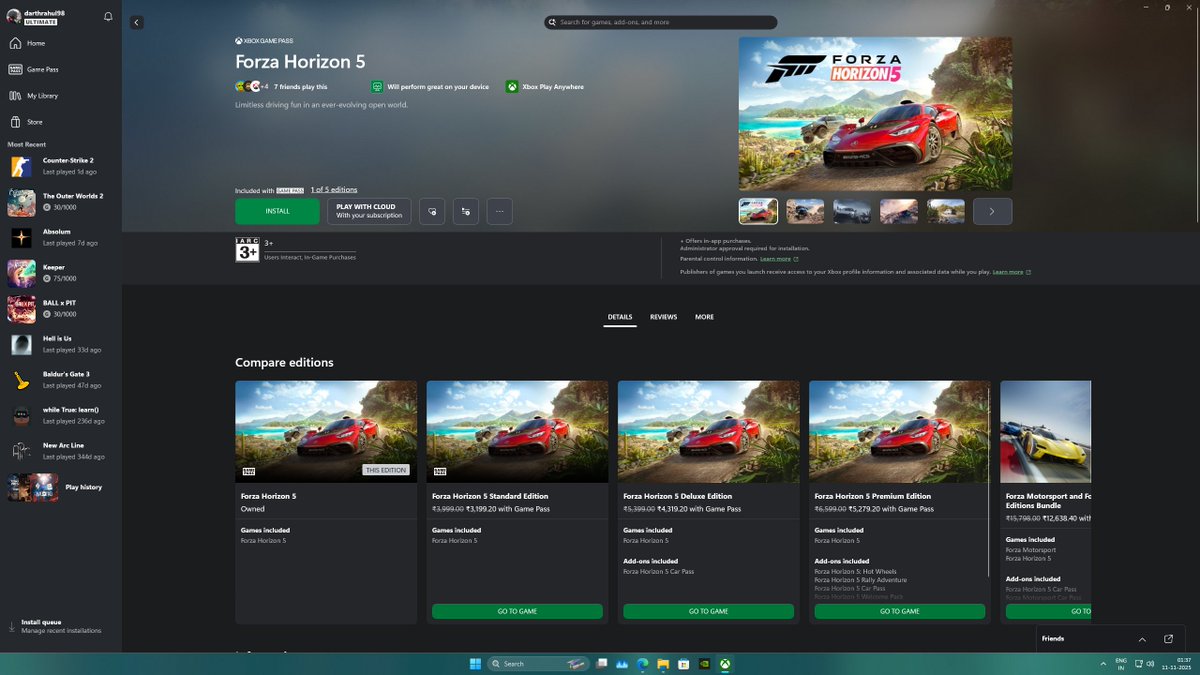
Task: Open Premium Edition card image
Action: pos(899,432)
